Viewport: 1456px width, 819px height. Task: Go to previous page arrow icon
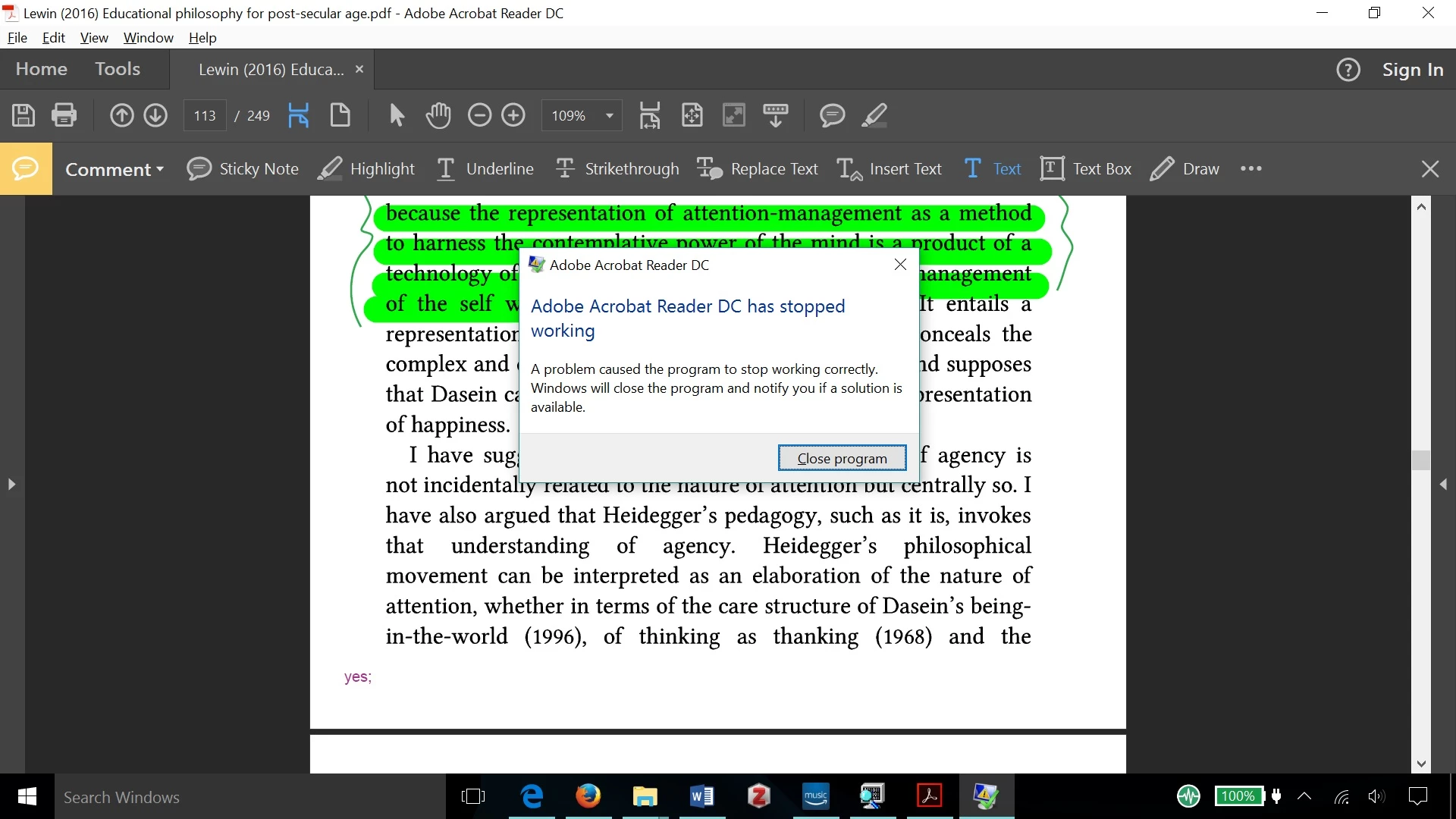121,115
